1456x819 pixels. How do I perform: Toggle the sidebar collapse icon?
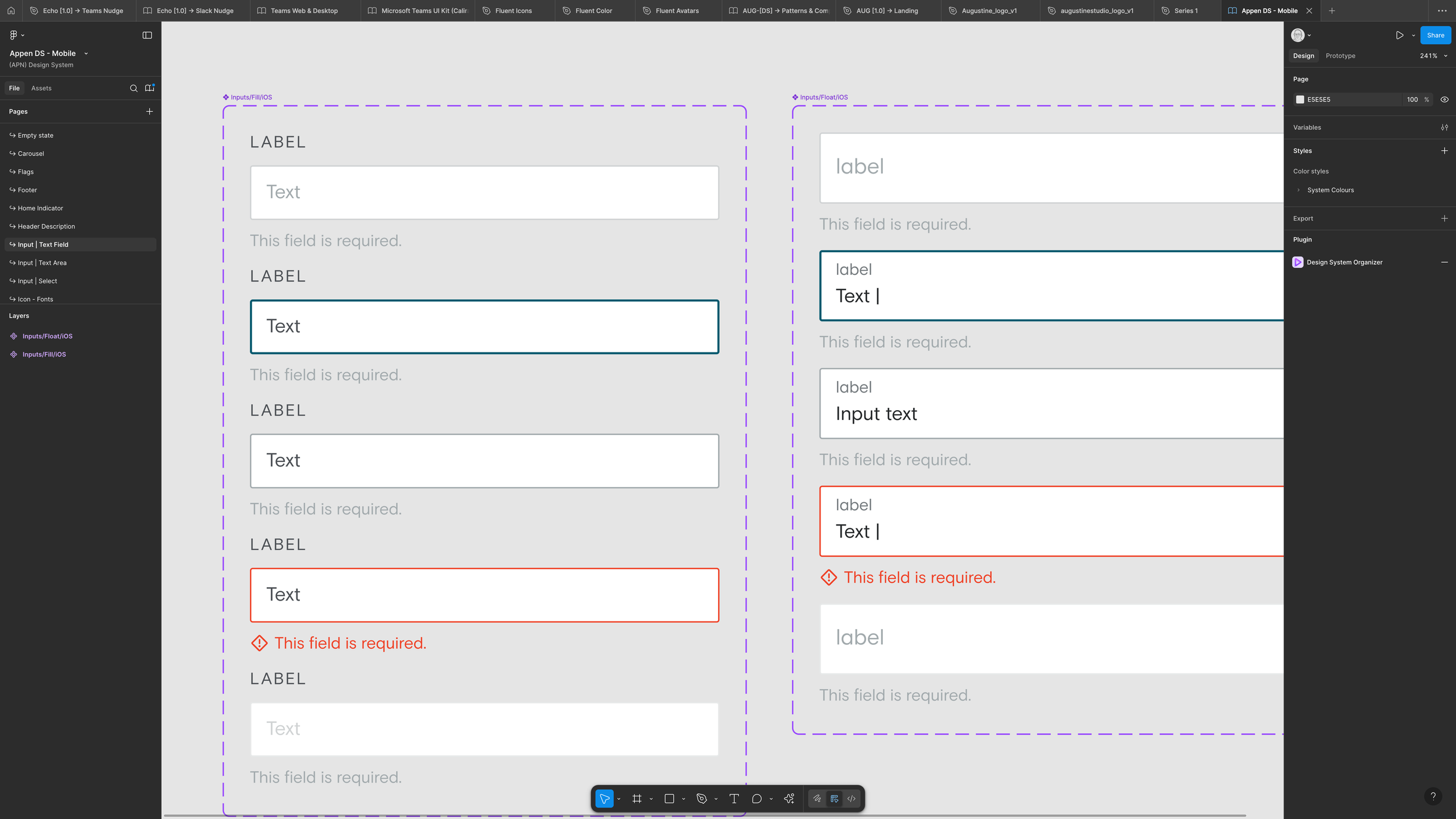tap(147, 35)
